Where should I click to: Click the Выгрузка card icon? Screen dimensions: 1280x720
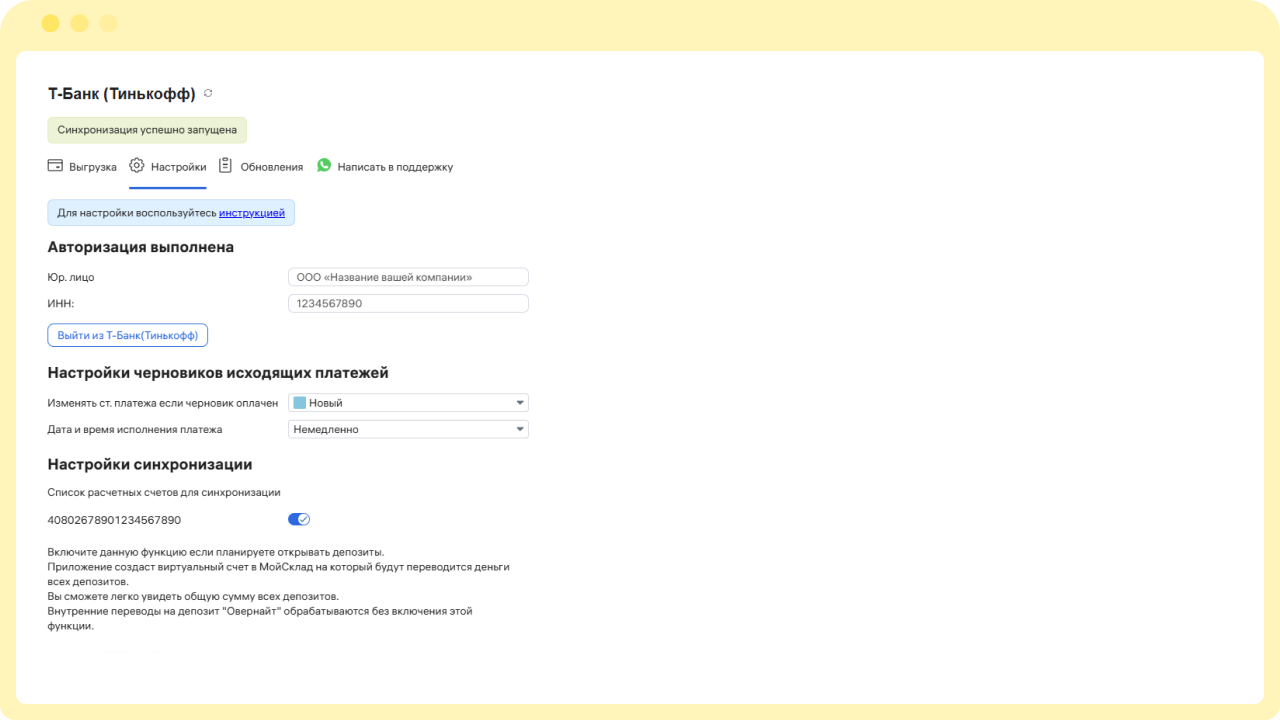[56, 166]
